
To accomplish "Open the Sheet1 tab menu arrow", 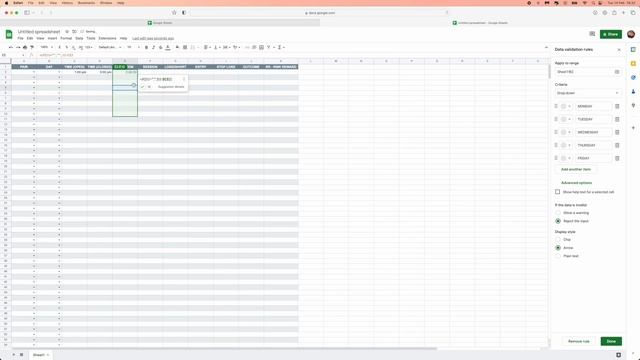I will click(x=48, y=355).
